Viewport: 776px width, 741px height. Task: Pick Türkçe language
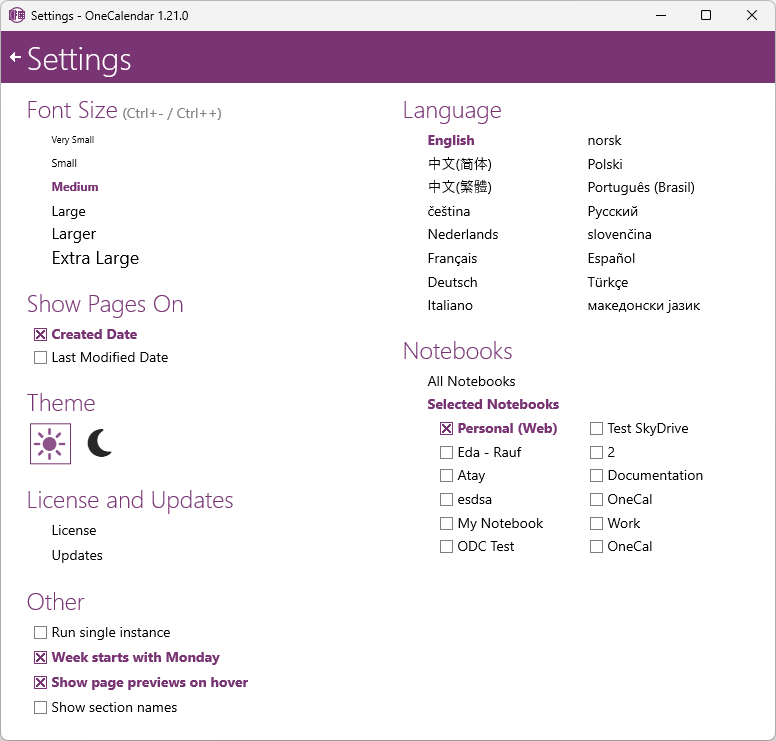(x=608, y=282)
